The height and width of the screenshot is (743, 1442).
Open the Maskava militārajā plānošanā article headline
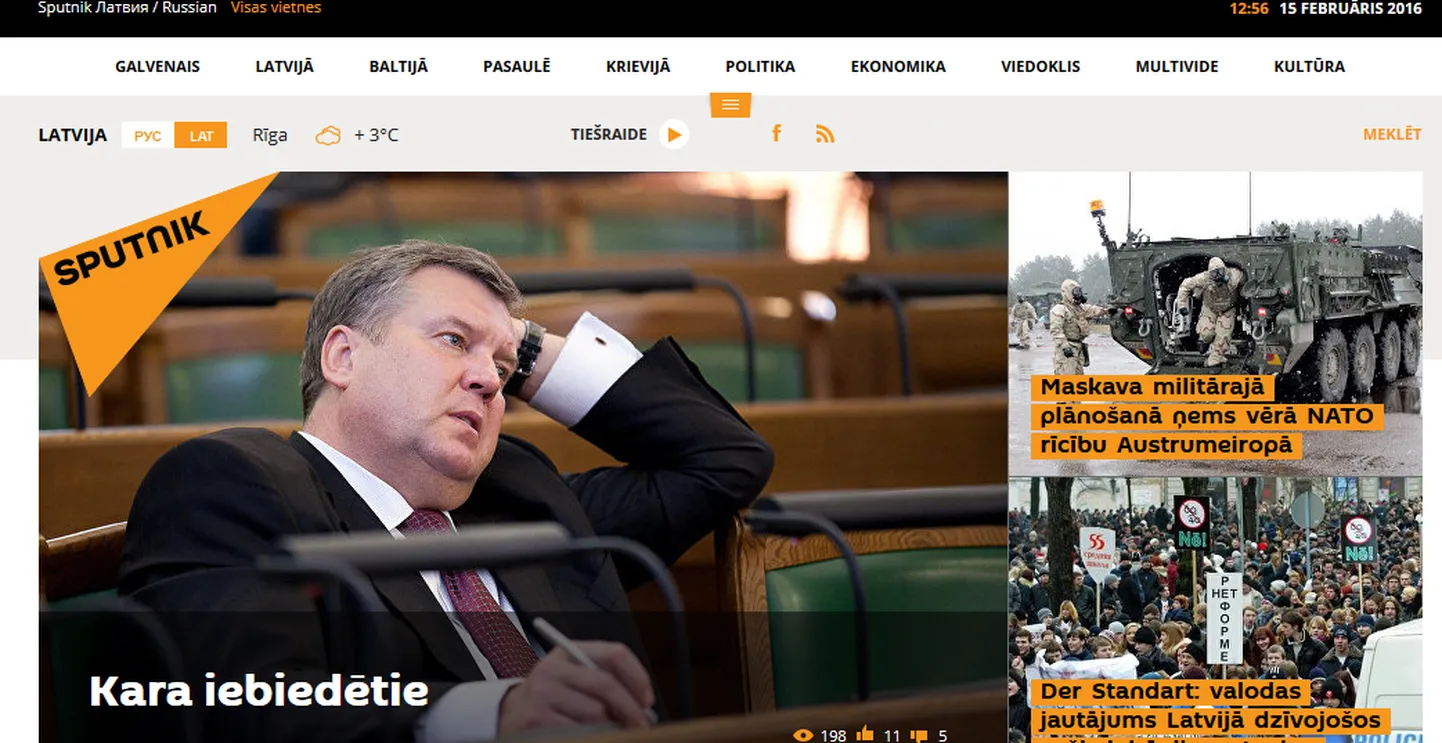(1206, 416)
